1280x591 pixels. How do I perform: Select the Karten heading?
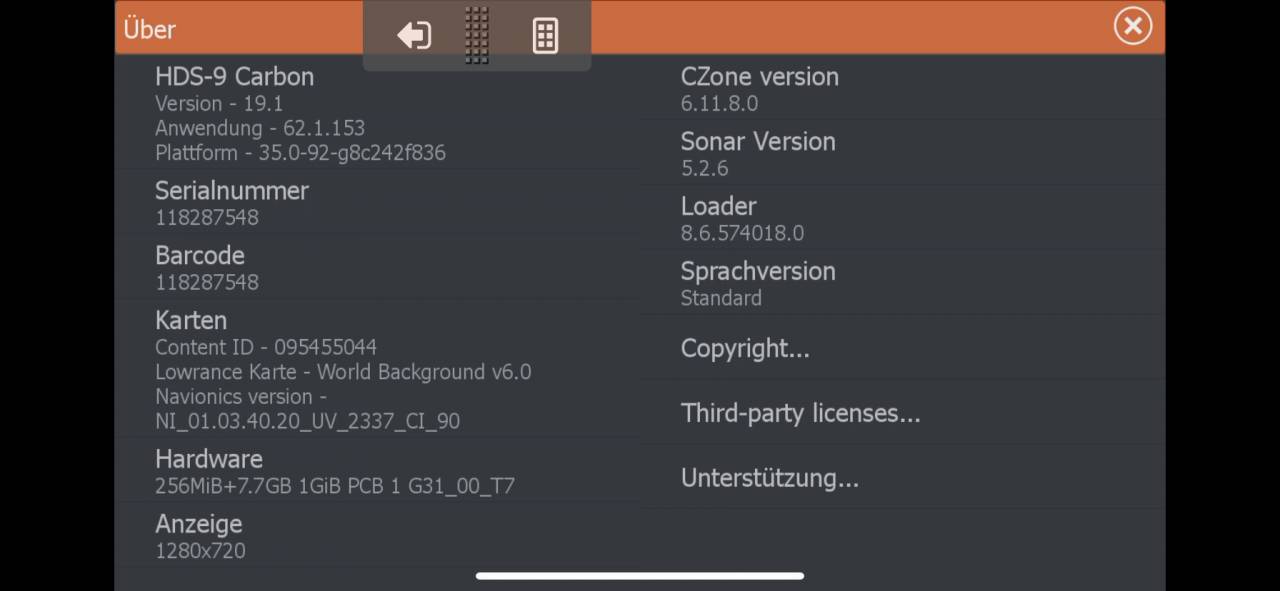coord(191,321)
